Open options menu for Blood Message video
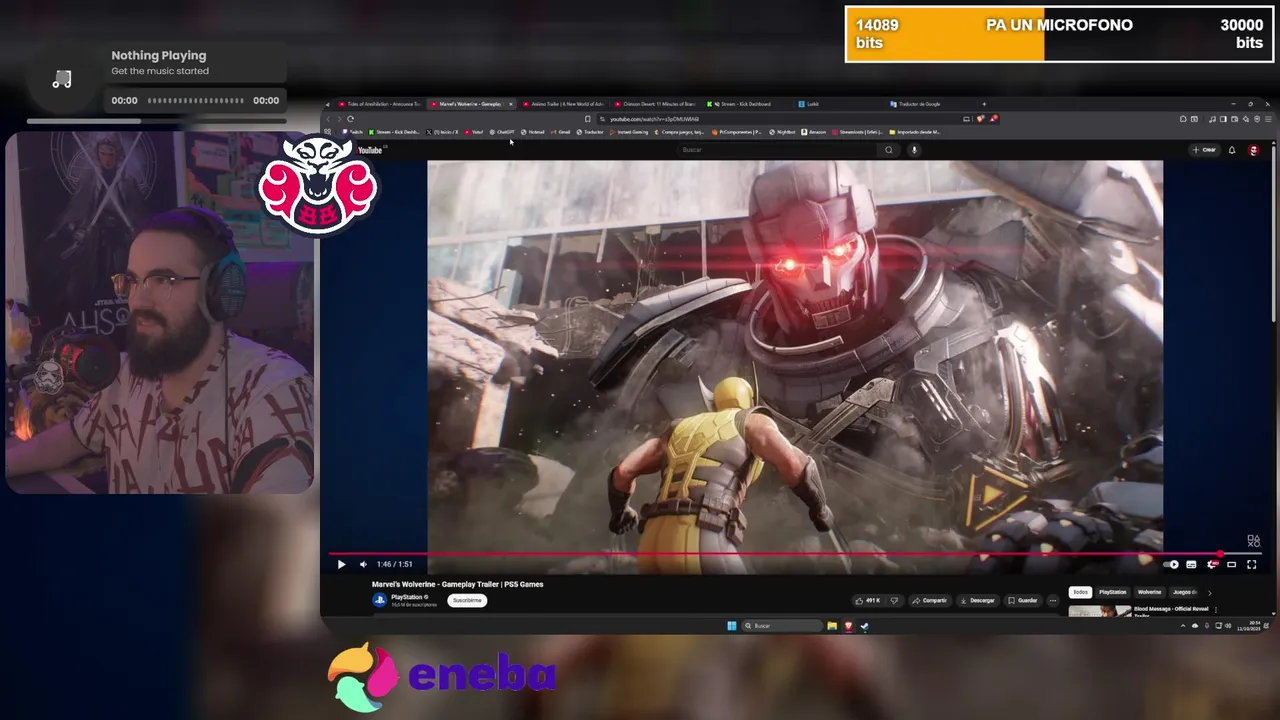Screen dimensions: 1280x720 [x=1216, y=610]
